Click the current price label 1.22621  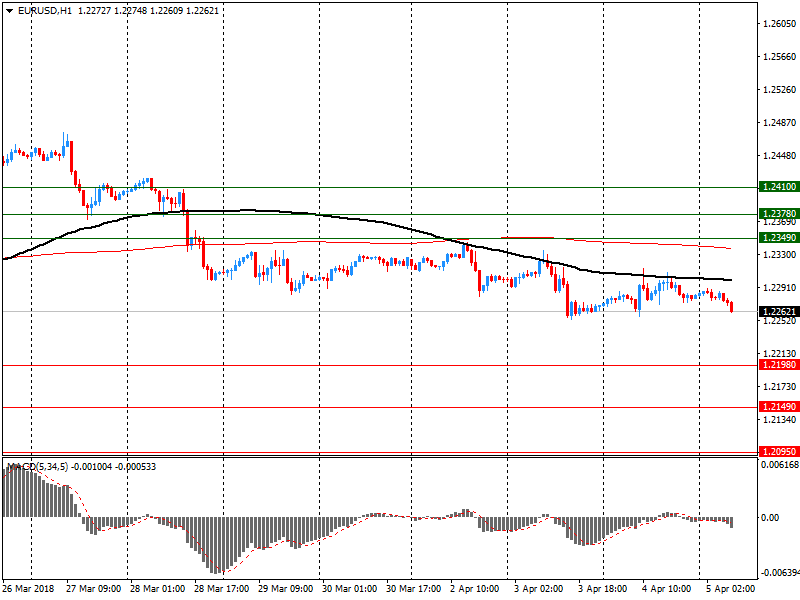pos(779,311)
